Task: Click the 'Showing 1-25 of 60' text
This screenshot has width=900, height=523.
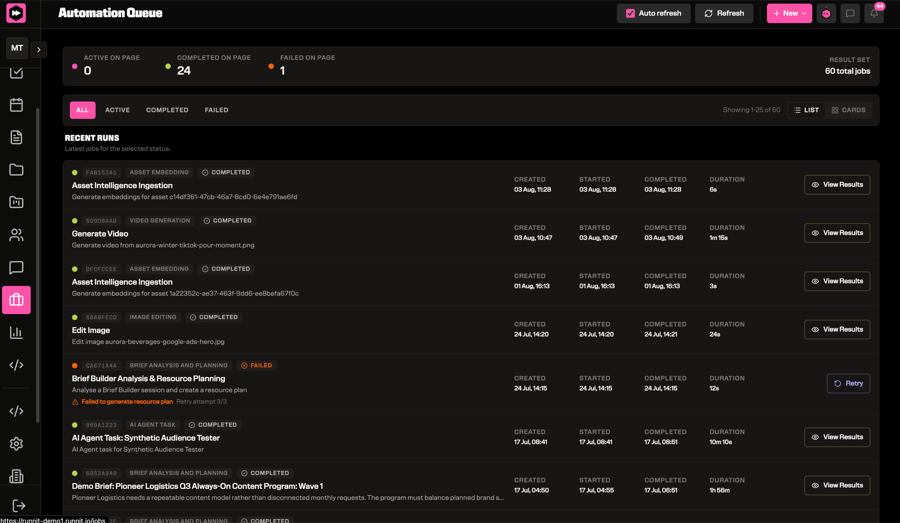Action: [x=751, y=110]
